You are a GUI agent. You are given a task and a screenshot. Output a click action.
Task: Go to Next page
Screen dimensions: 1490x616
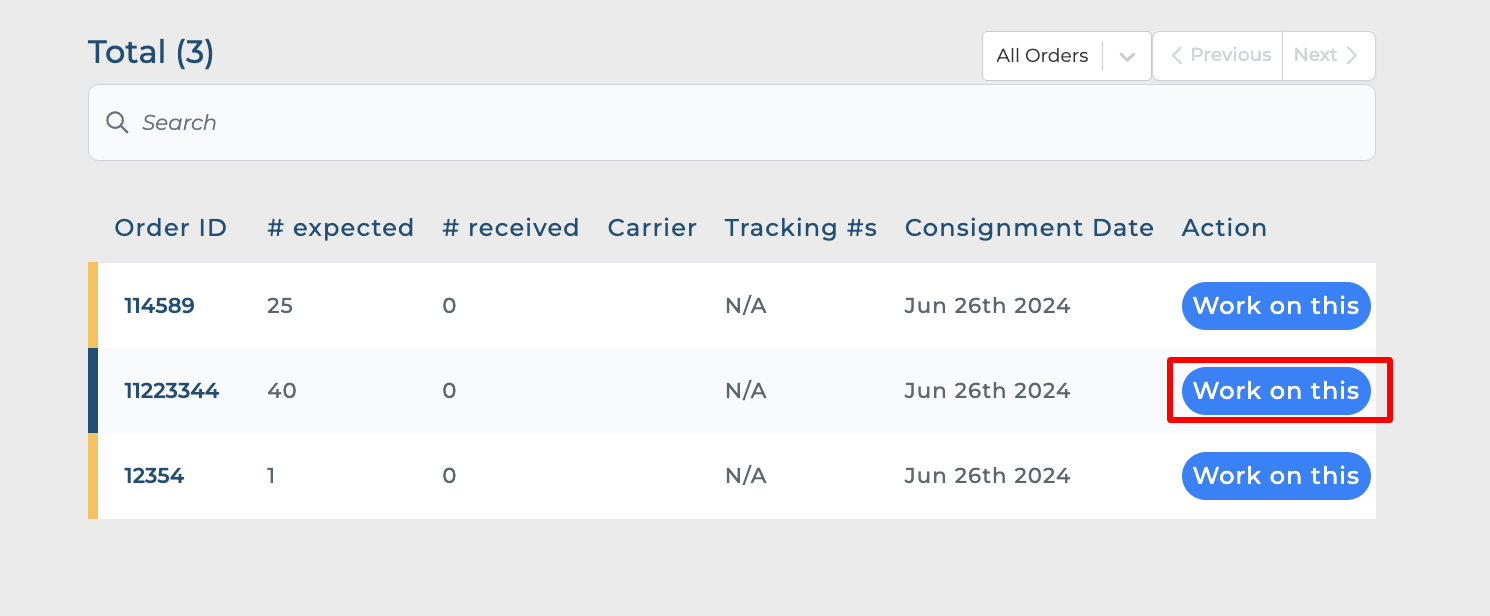pyautogui.click(x=1326, y=56)
